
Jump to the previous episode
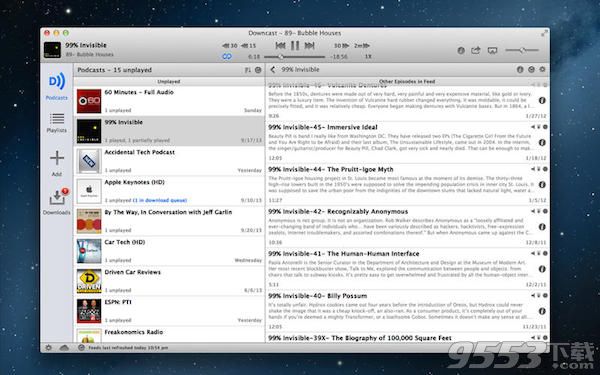(280, 46)
